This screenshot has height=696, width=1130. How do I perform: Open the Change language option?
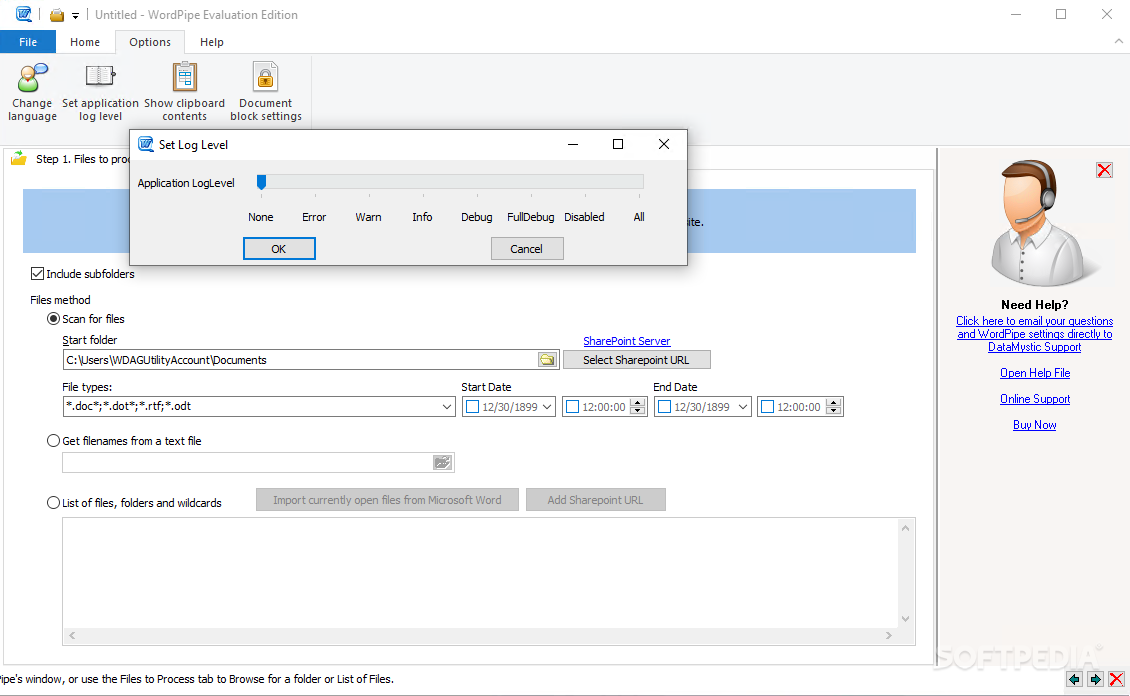32,92
